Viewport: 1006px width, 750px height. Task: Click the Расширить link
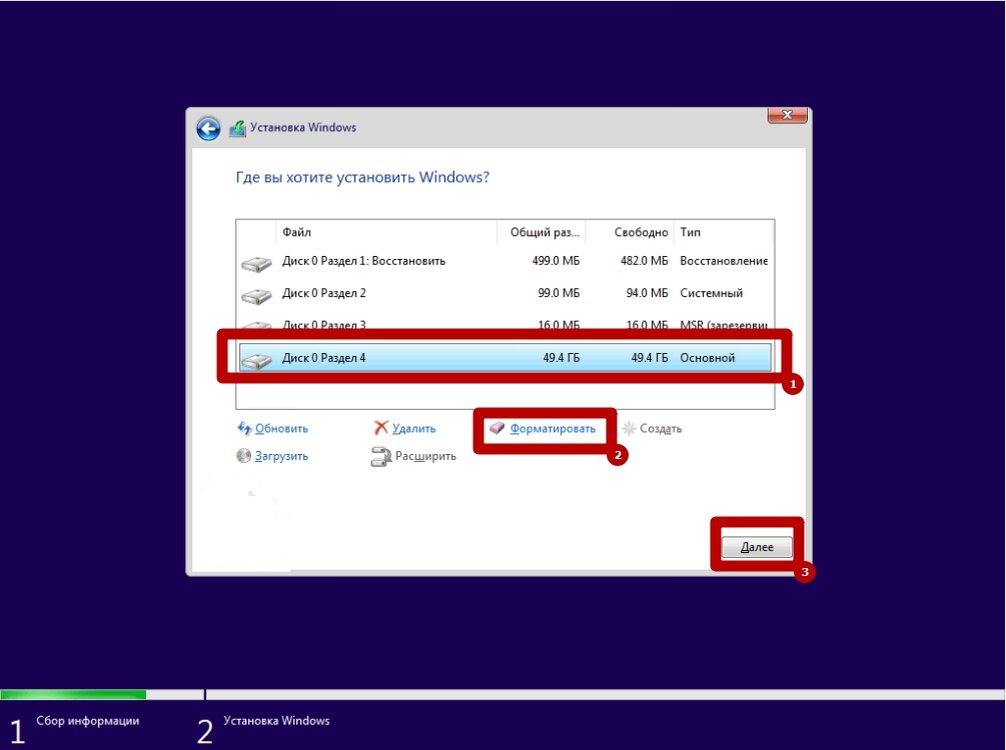pos(425,456)
